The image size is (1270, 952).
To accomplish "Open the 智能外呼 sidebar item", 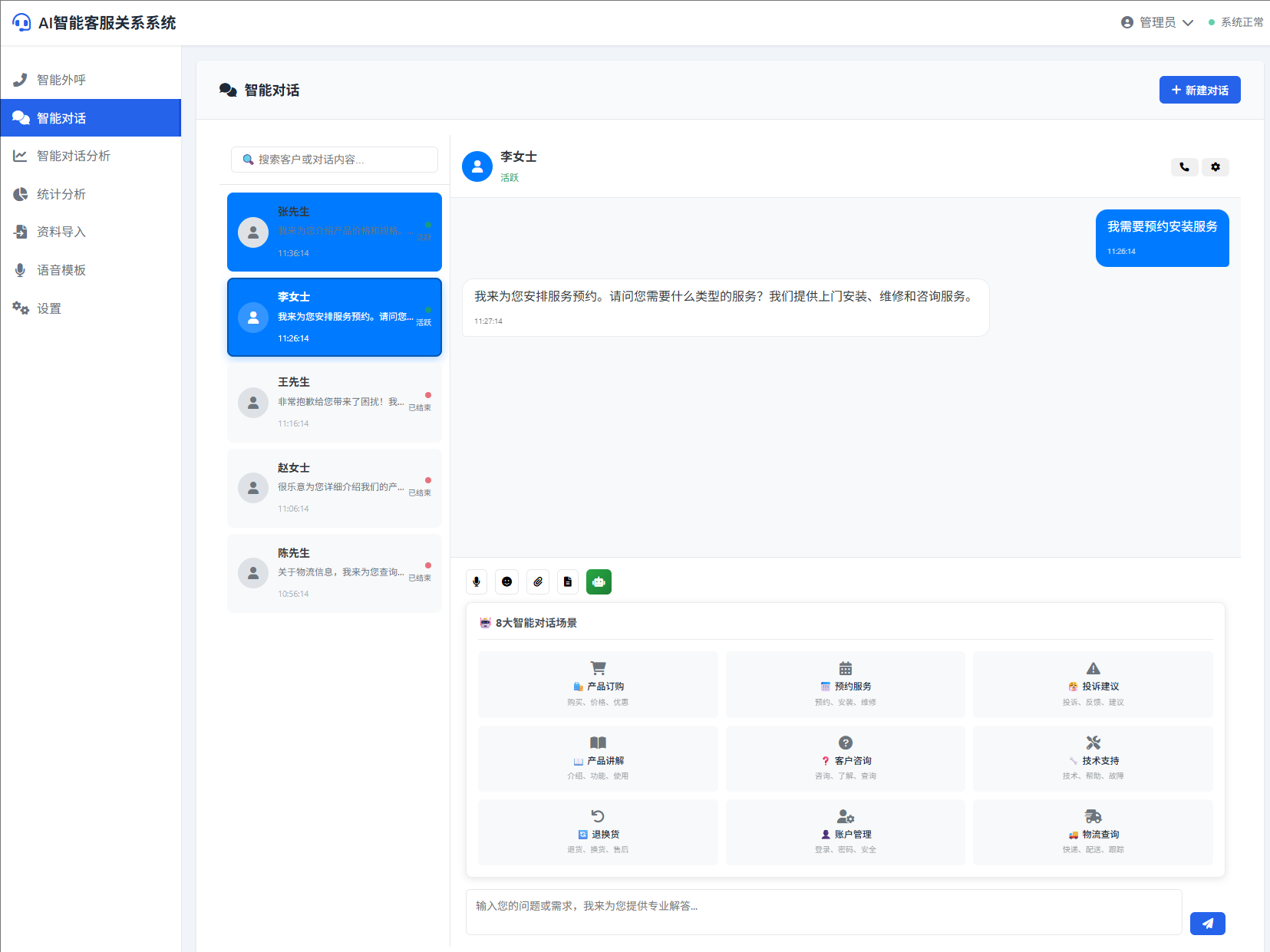I will 91,80.
